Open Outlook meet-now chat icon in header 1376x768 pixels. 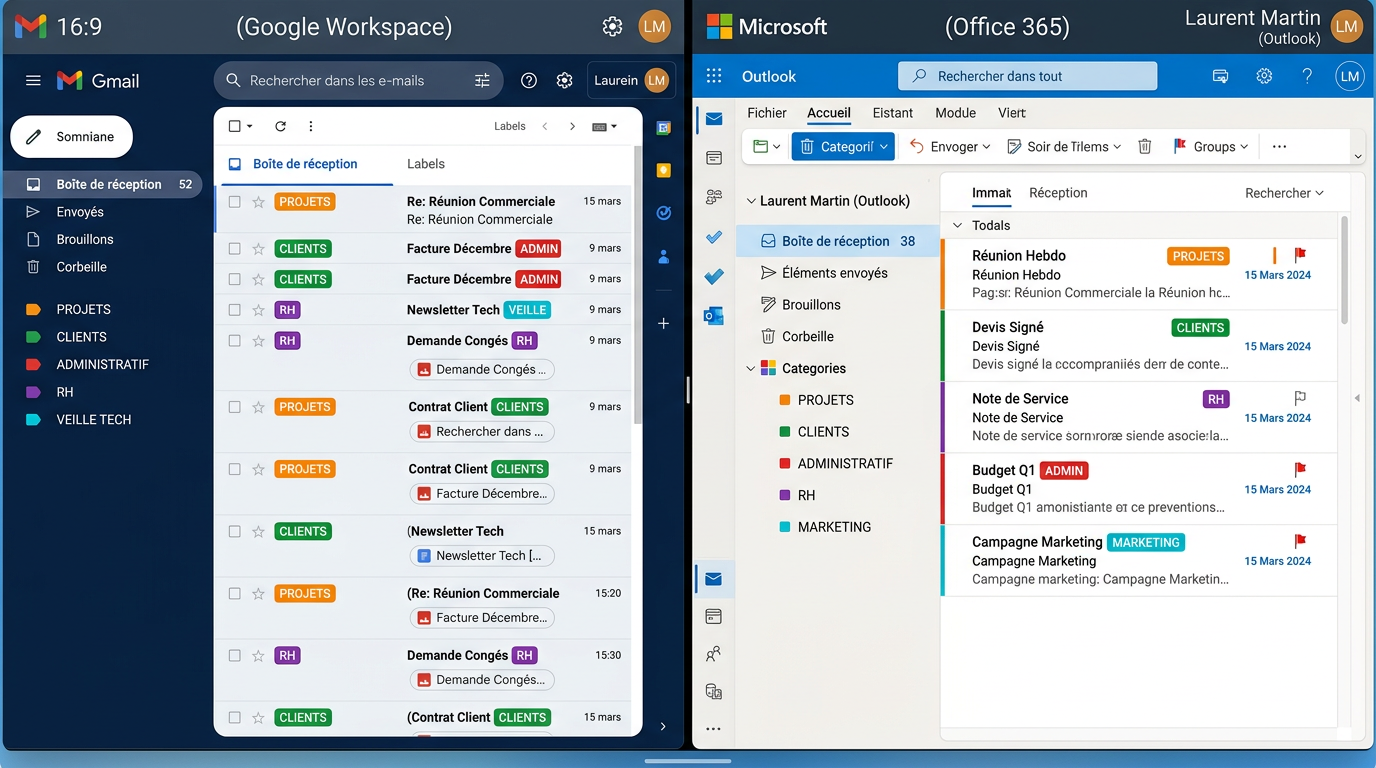tap(1220, 76)
